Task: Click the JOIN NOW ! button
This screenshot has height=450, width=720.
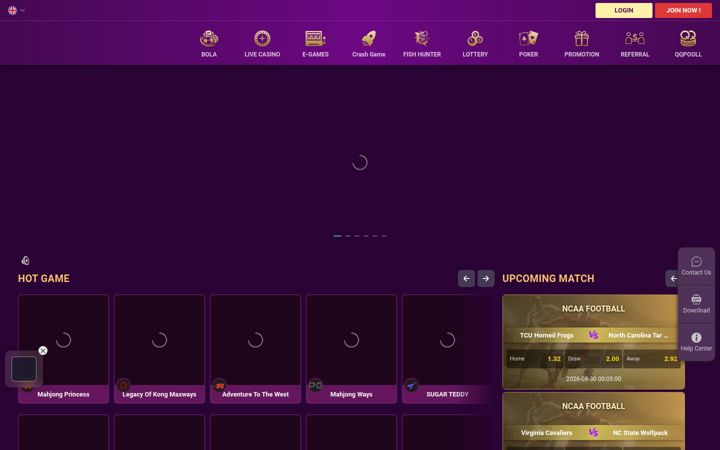Action: point(683,10)
